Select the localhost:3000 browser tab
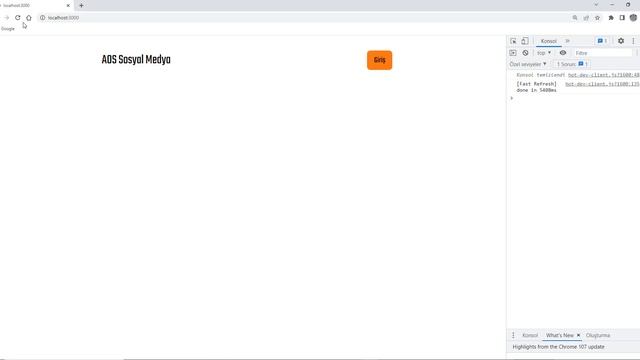The image size is (640, 360). point(35,5)
